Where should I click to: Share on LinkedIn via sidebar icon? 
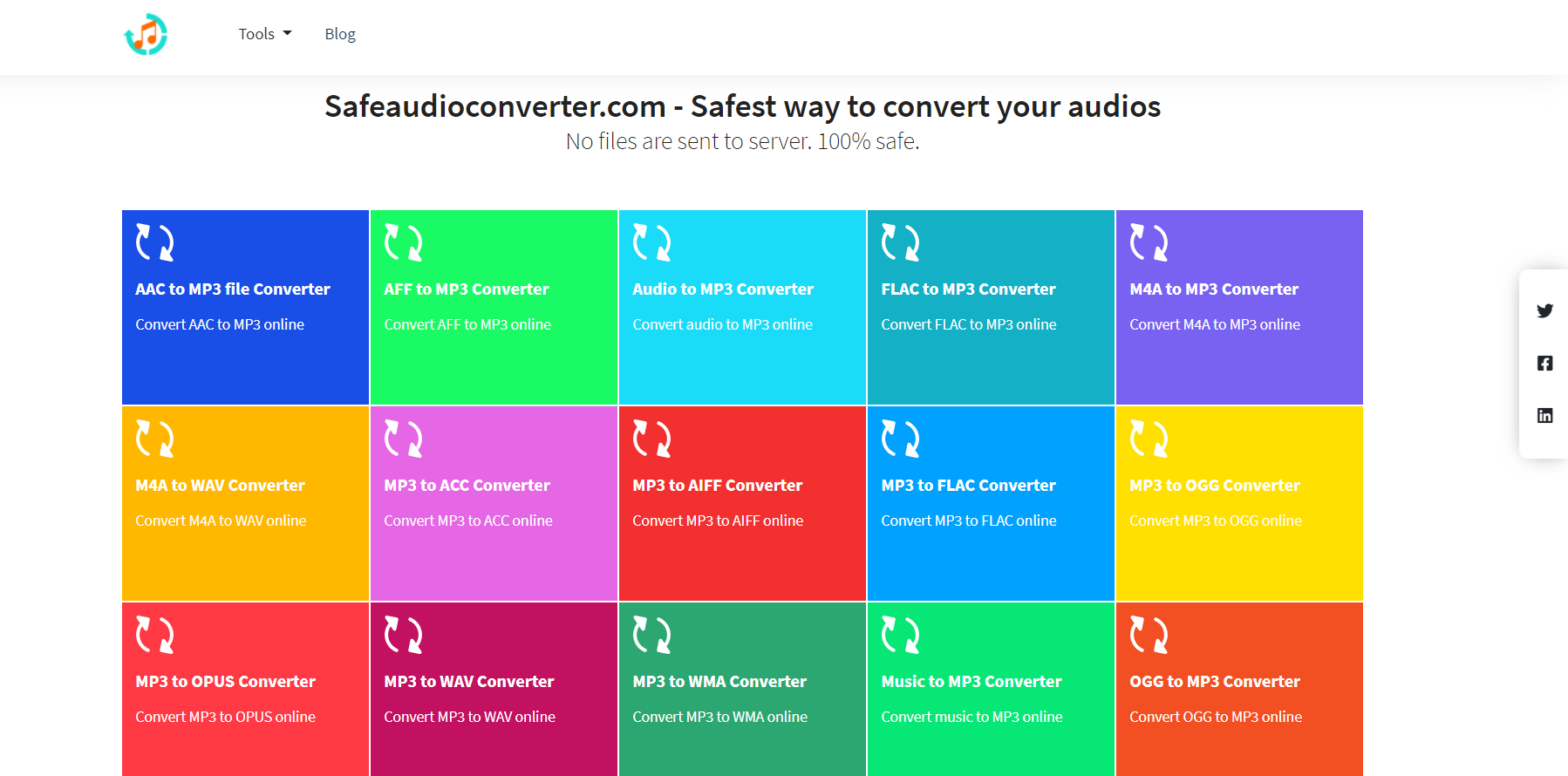1544,415
